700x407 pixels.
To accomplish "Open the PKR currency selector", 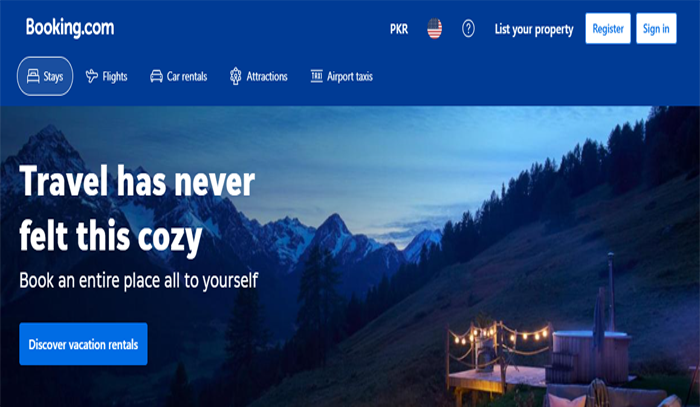I will [x=399, y=29].
